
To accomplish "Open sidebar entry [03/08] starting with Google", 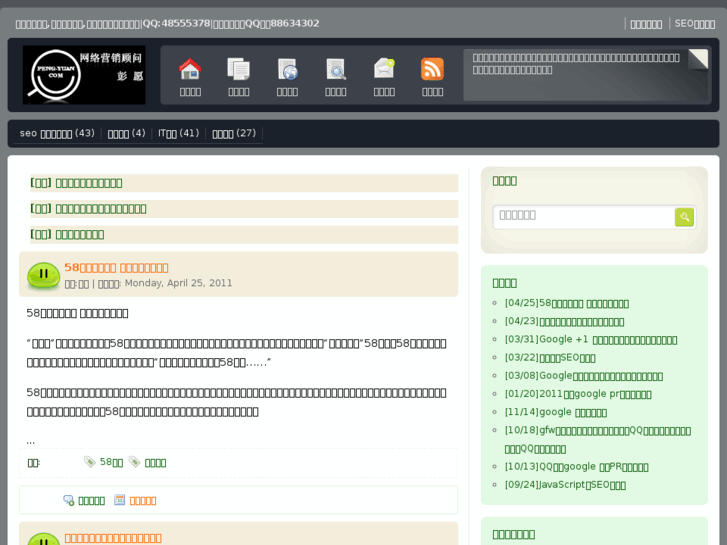I will [x=584, y=376].
